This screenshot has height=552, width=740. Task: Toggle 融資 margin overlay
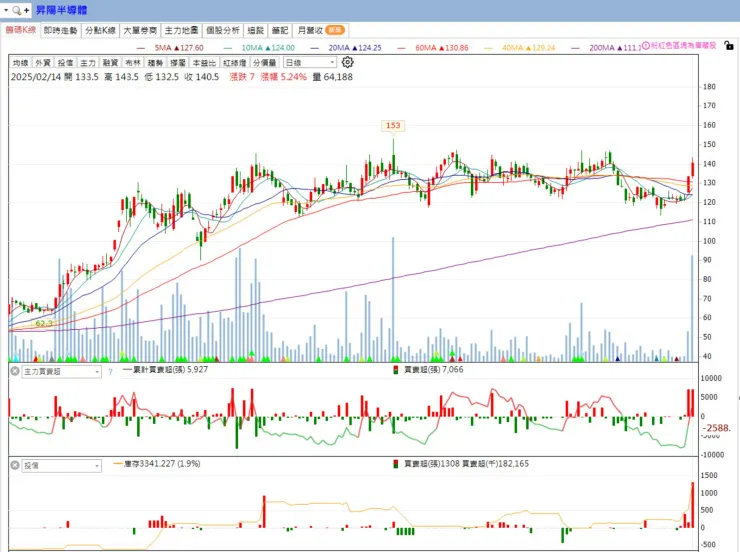click(110, 62)
